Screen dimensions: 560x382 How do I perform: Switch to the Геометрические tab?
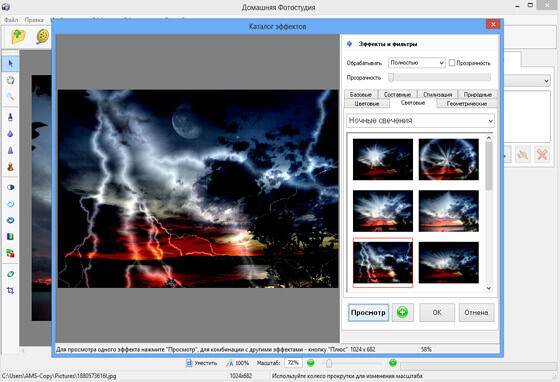467,104
